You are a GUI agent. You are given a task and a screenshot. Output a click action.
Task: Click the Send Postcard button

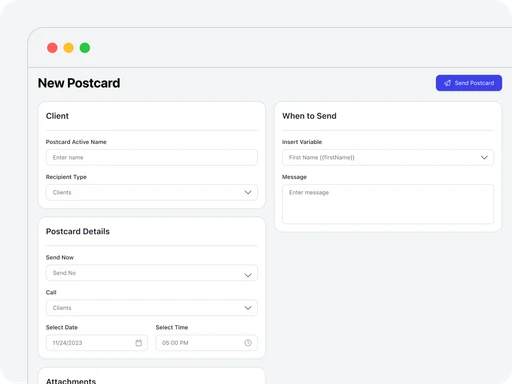click(469, 83)
